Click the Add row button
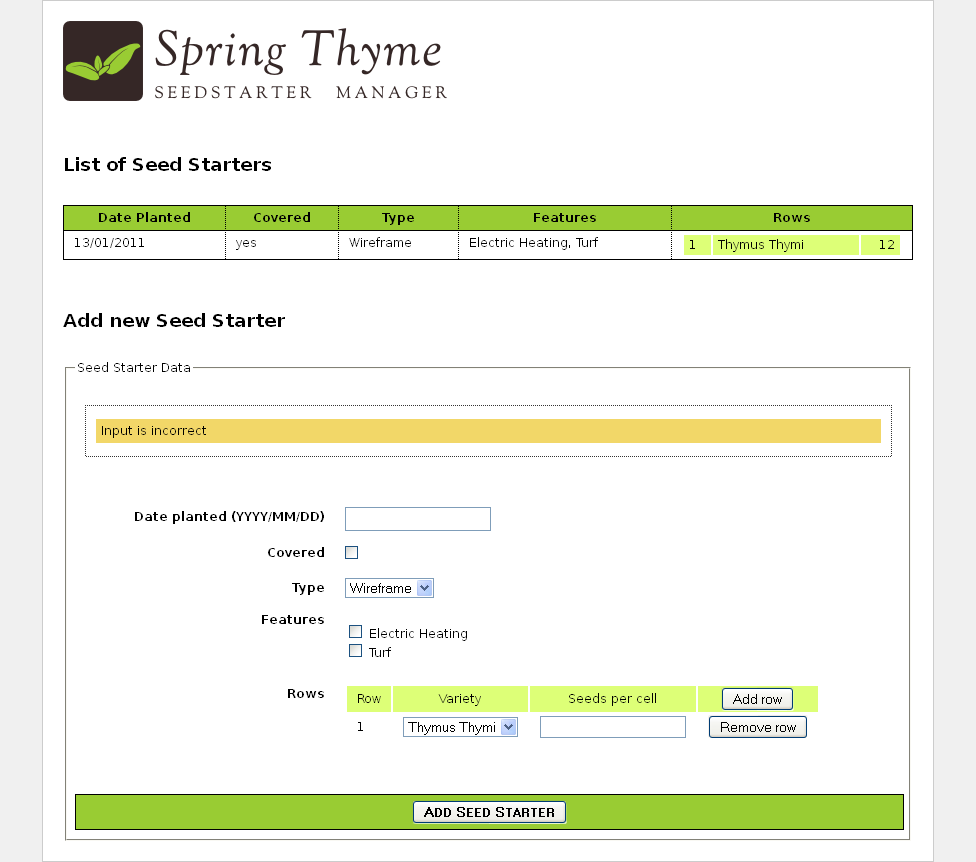Image resolution: width=976 pixels, height=862 pixels. point(756,698)
